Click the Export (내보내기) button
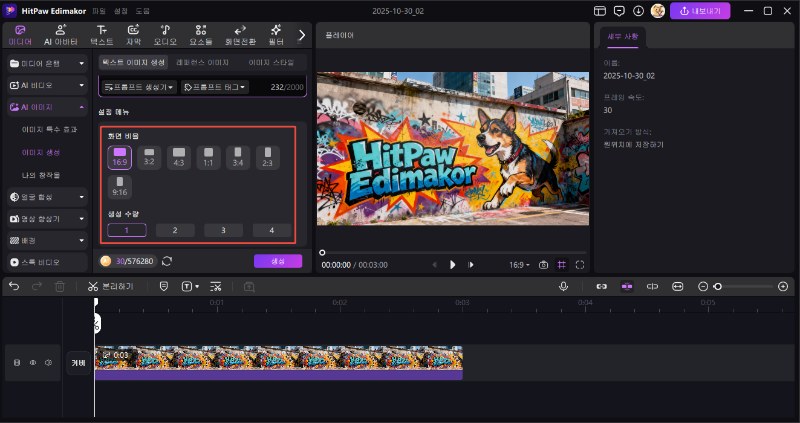800x423 pixels. click(x=700, y=11)
